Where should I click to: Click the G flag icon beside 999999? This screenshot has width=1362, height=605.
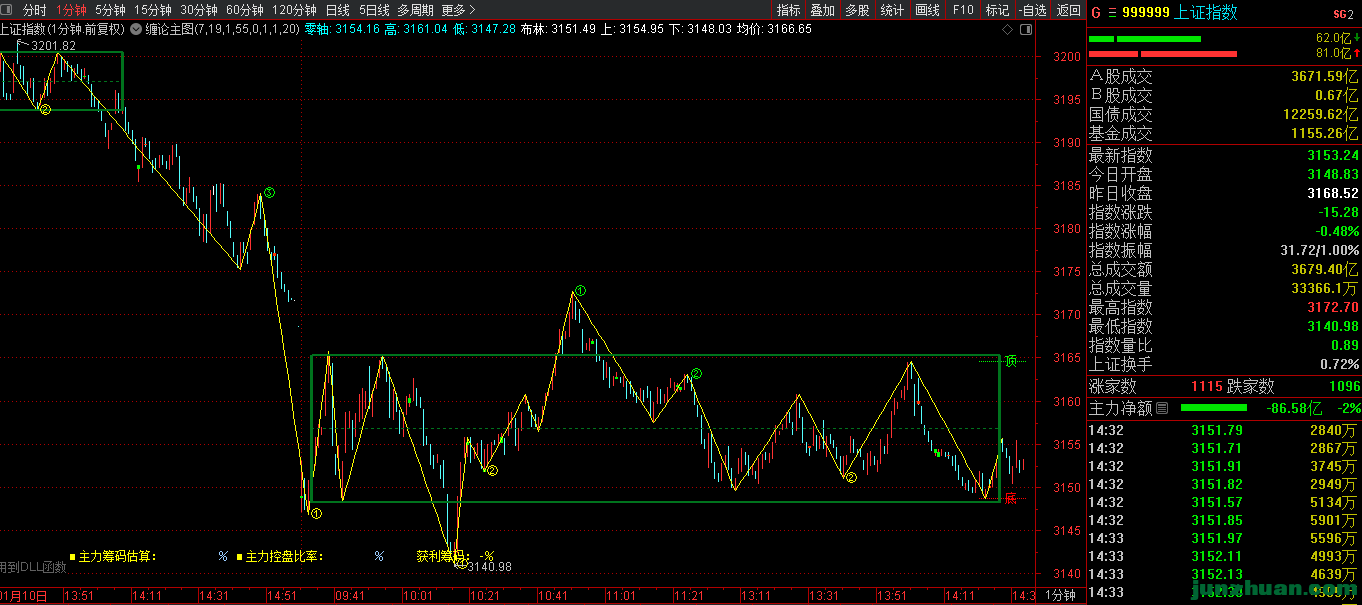pos(1095,13)
